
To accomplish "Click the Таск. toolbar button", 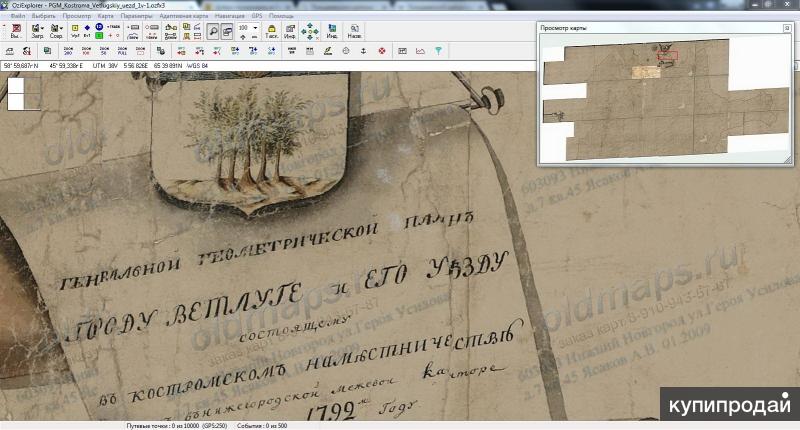I will pyautogui.click(x=271, y=32).
